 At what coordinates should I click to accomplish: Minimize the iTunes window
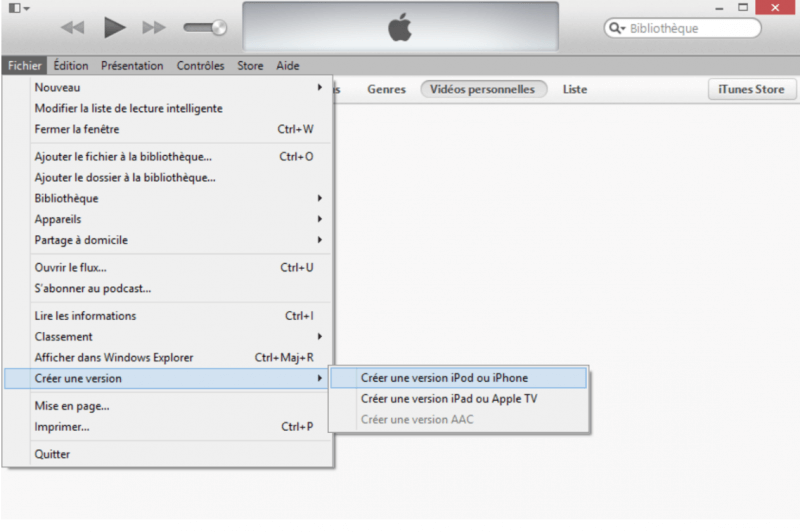click(x=719, y=8)
